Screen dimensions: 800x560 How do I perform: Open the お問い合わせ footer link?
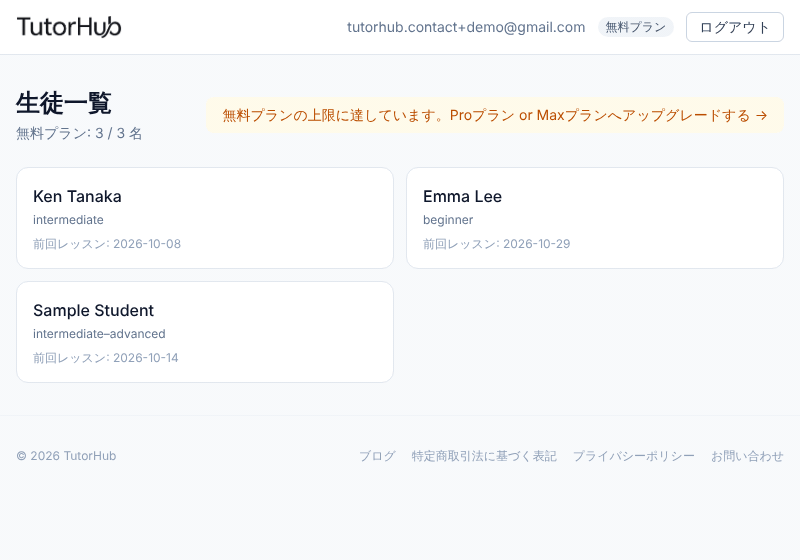[x=747, y=456]
